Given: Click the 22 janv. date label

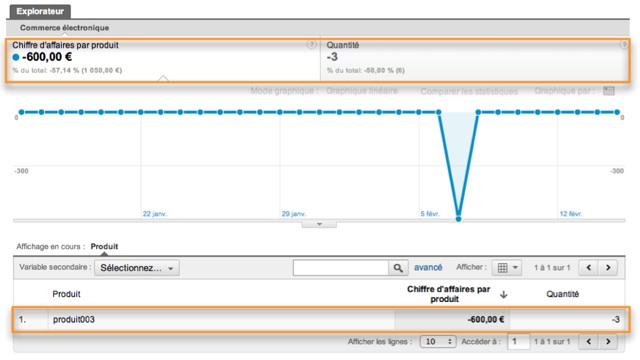Looking at the screenshot, I should pos(155,214).
